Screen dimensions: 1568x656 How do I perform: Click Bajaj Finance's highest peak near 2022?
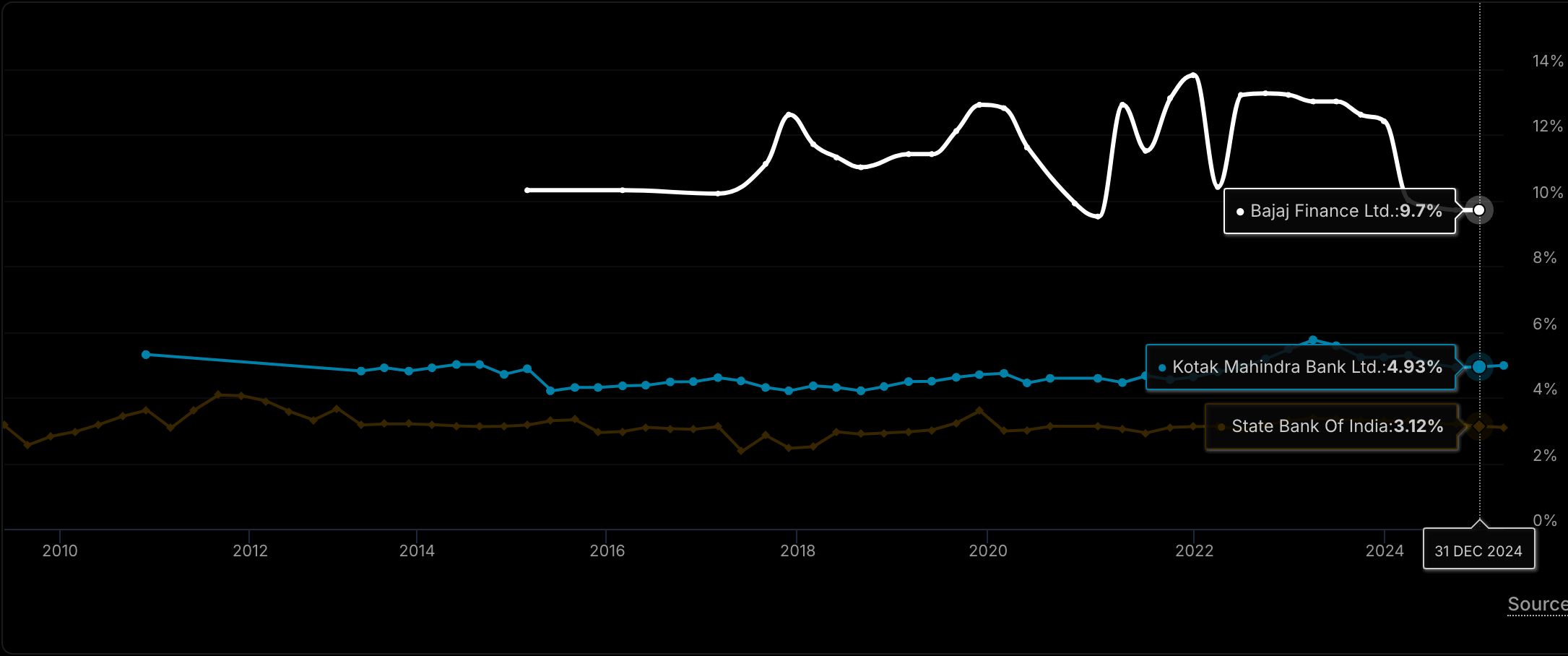(x=1194, y=74)
